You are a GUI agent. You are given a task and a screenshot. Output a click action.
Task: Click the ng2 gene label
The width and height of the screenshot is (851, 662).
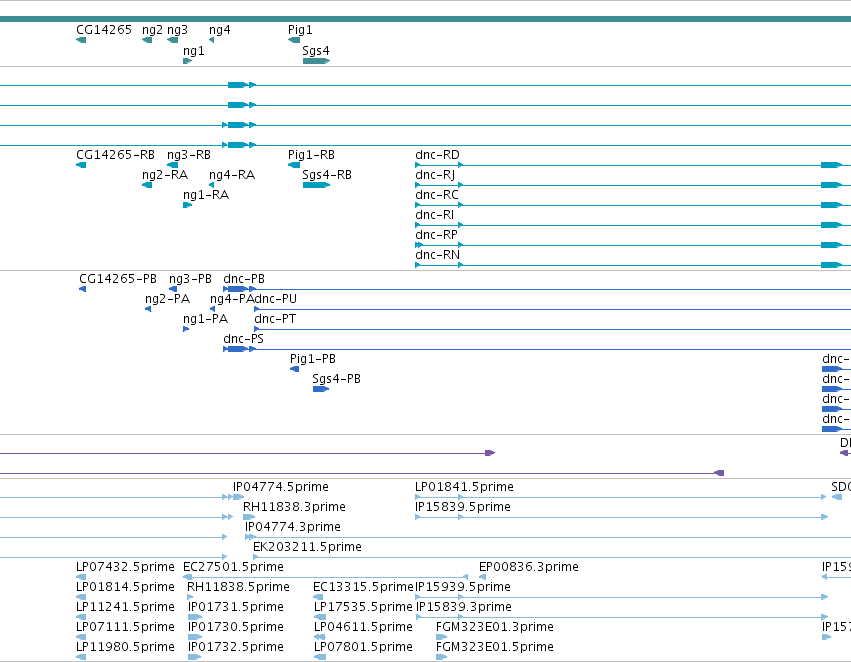152,30
